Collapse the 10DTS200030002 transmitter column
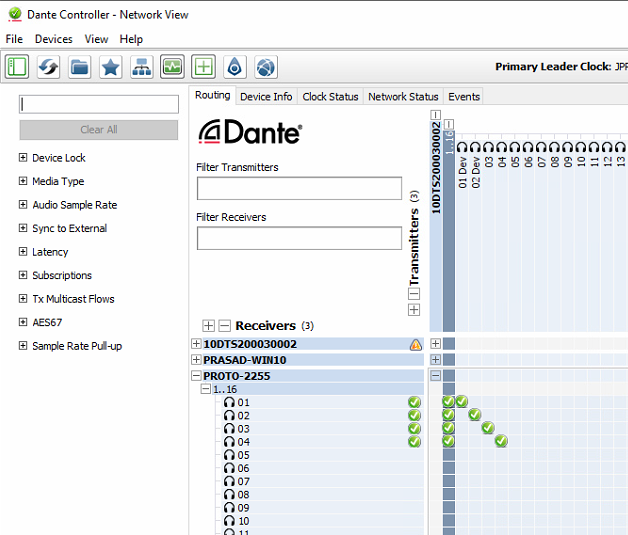The height and width of the screenshot is (535, 628). point(436,115)
